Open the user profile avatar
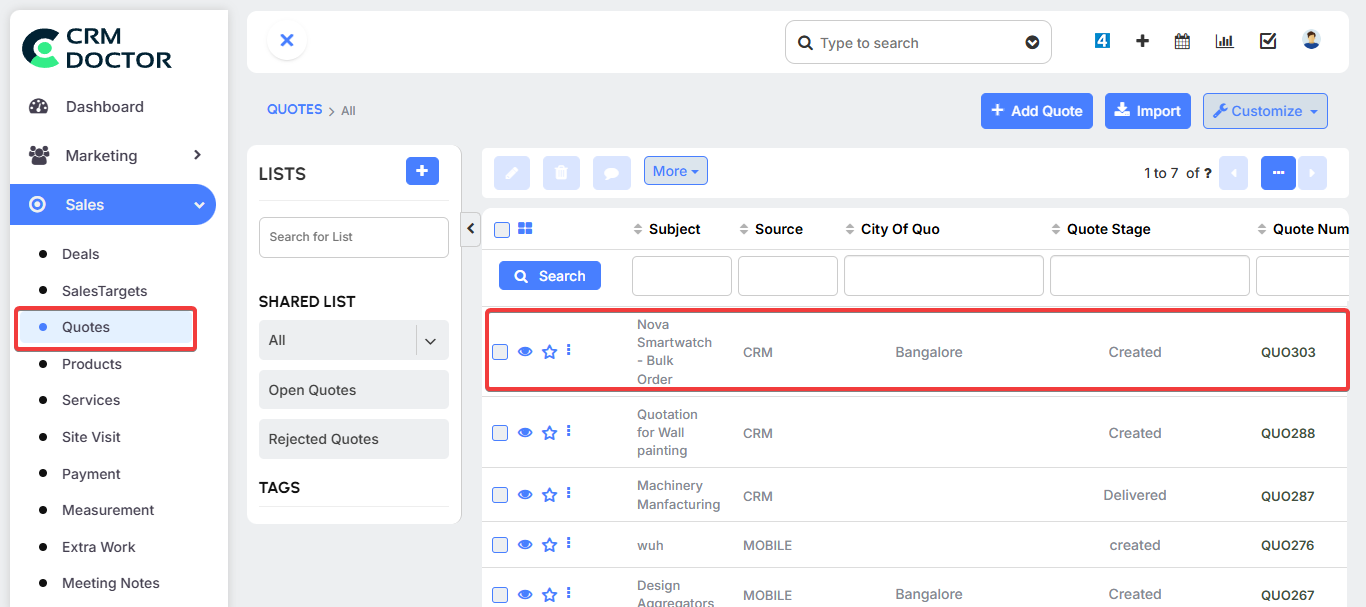1366x607 pixels. click(1311, 40)
